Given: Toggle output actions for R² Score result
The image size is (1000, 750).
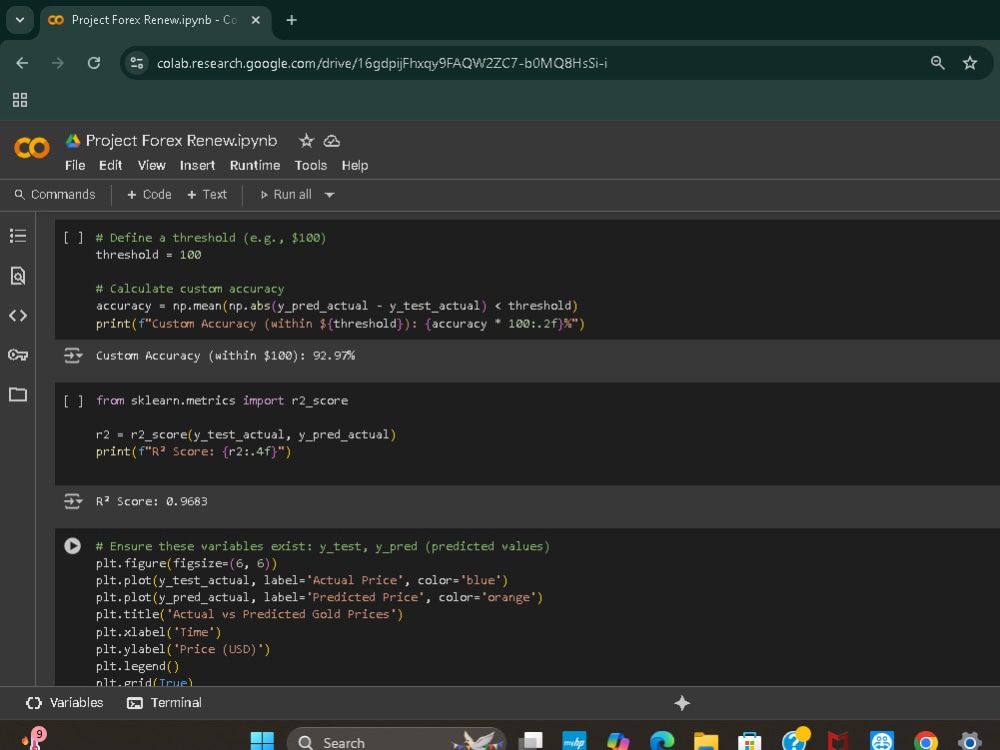Looking at the screenshot, I should [73, 501].
